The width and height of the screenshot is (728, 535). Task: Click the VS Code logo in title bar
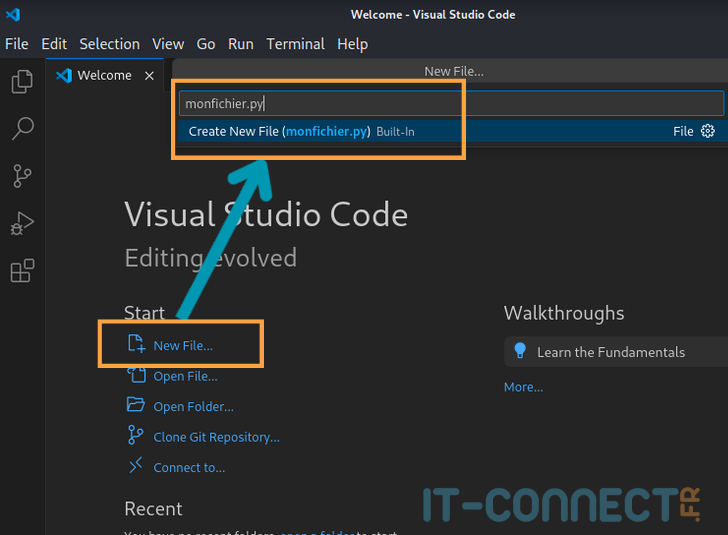[13, 15]
